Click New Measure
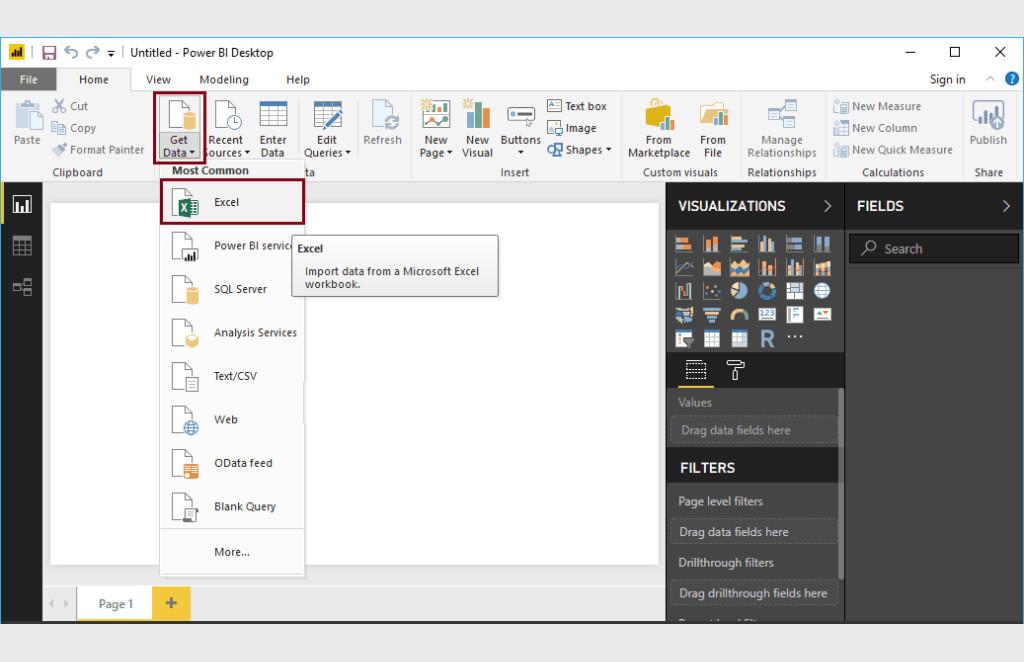Viewport: 1024px width, 662px height. [x=877, y=106]
